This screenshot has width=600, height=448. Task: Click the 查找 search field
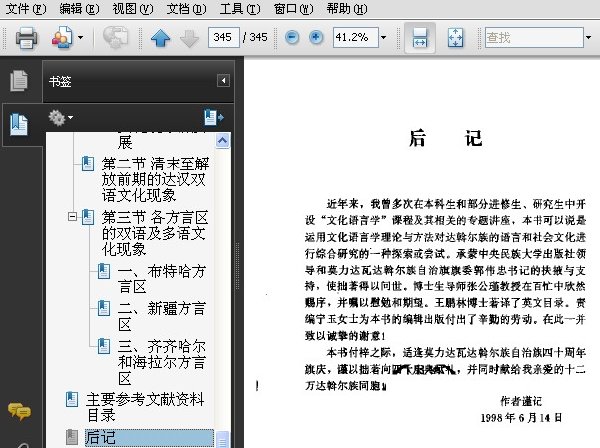tap(534, 37)
